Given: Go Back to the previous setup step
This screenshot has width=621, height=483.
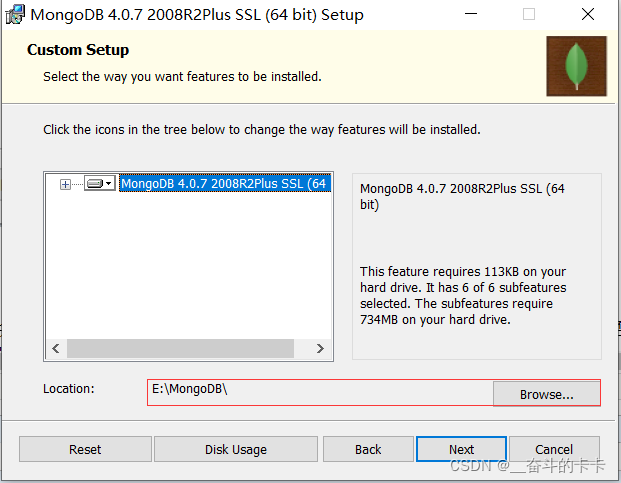Looking at the screenshot, I should [x=368, y=449].
